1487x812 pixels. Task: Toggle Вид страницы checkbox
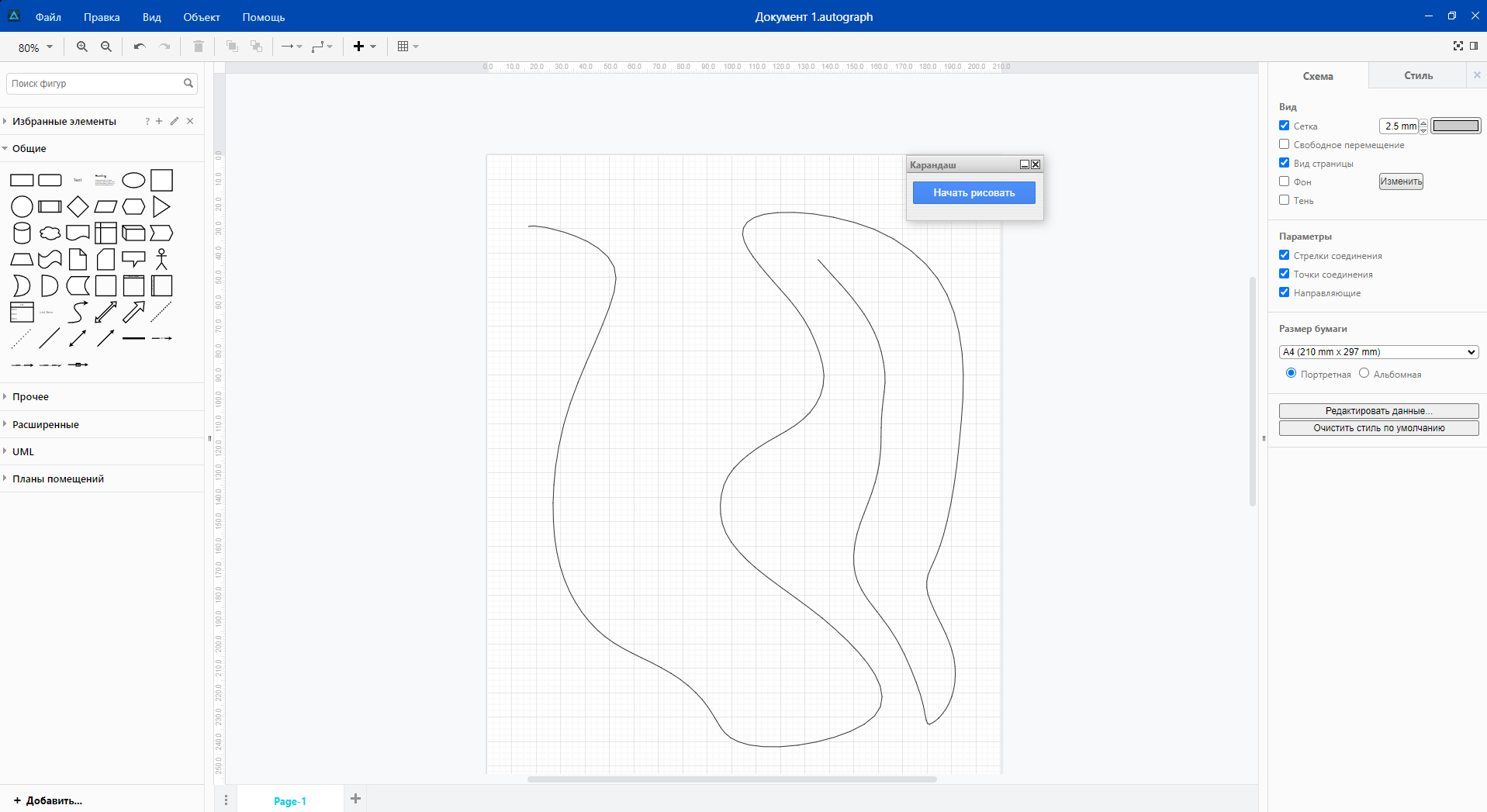pyautogui.click(x=1285, y=163)
